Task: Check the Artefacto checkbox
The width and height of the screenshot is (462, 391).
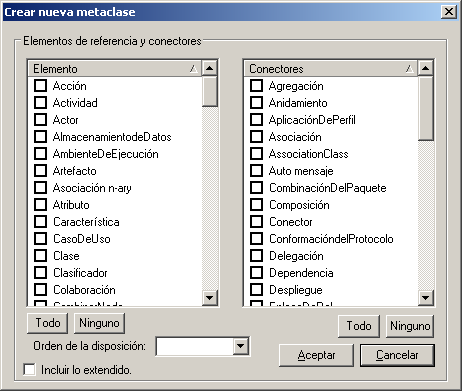Action: tap(40, 171)
